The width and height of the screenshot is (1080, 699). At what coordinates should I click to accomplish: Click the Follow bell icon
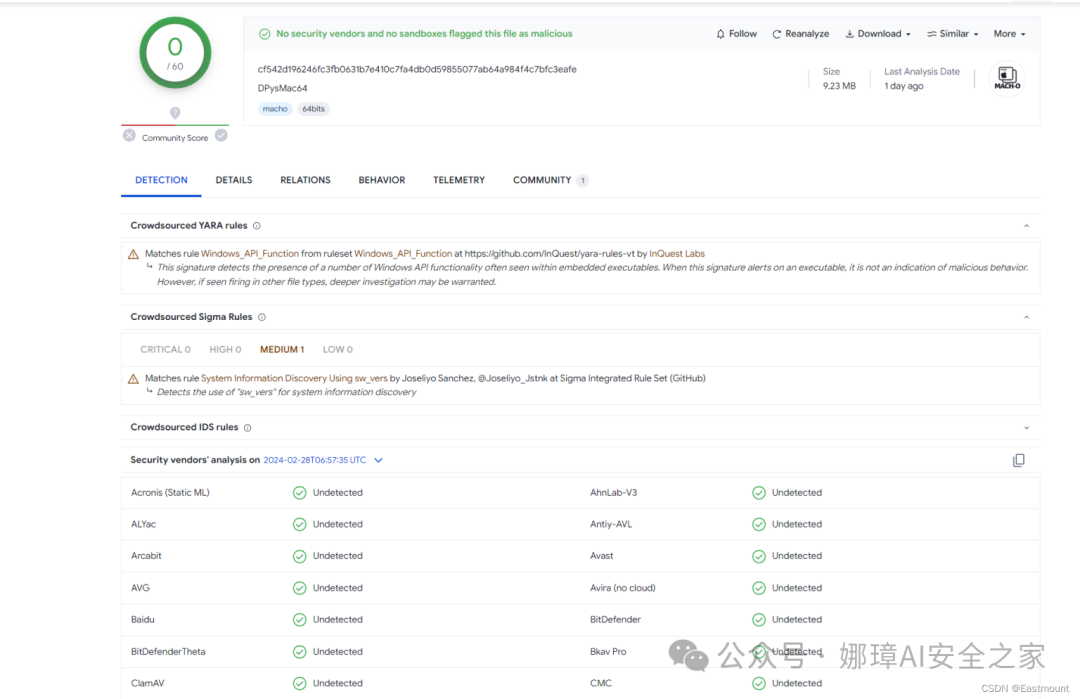point(720,34)
